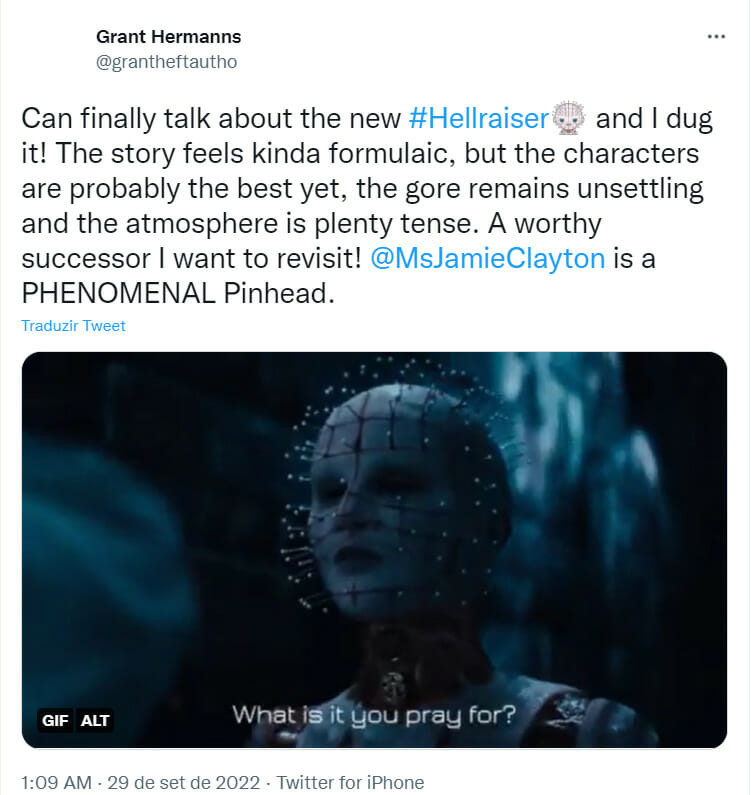751x795 pixels.
Task: Open the ALT description badge
Action: [x=95, y=720]
